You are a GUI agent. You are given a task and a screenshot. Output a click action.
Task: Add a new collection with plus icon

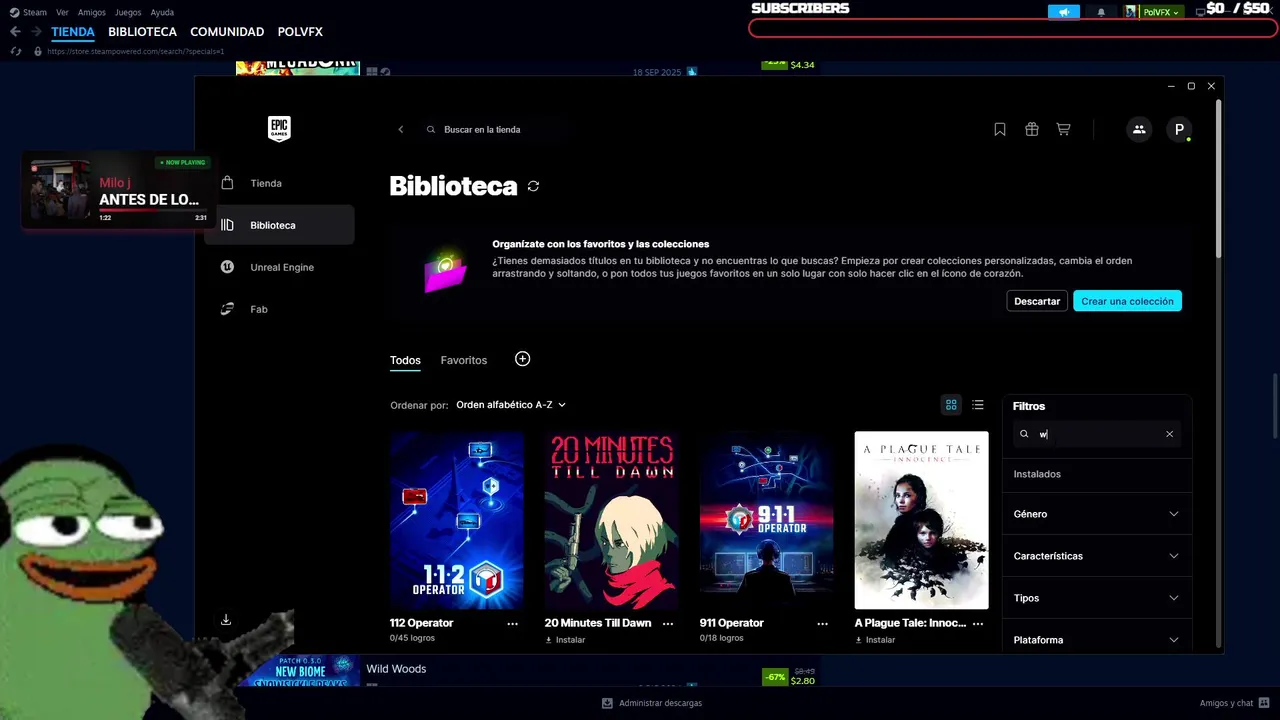point(522,359)
